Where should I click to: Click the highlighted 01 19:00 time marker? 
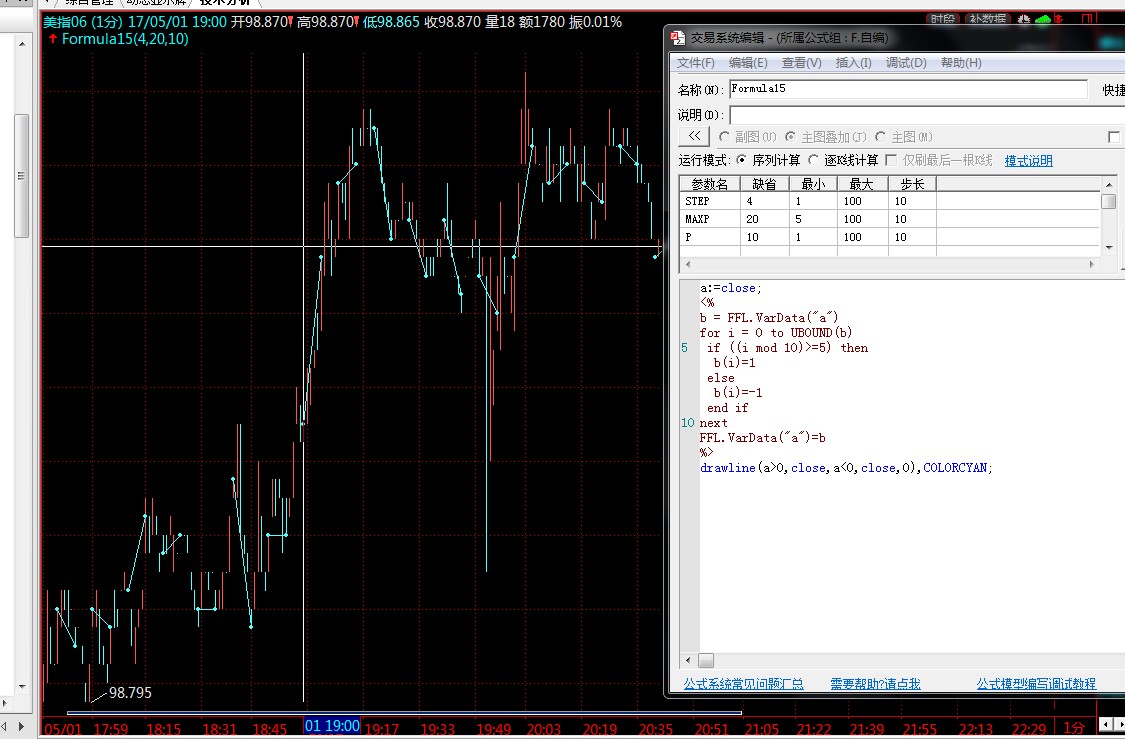331,726
